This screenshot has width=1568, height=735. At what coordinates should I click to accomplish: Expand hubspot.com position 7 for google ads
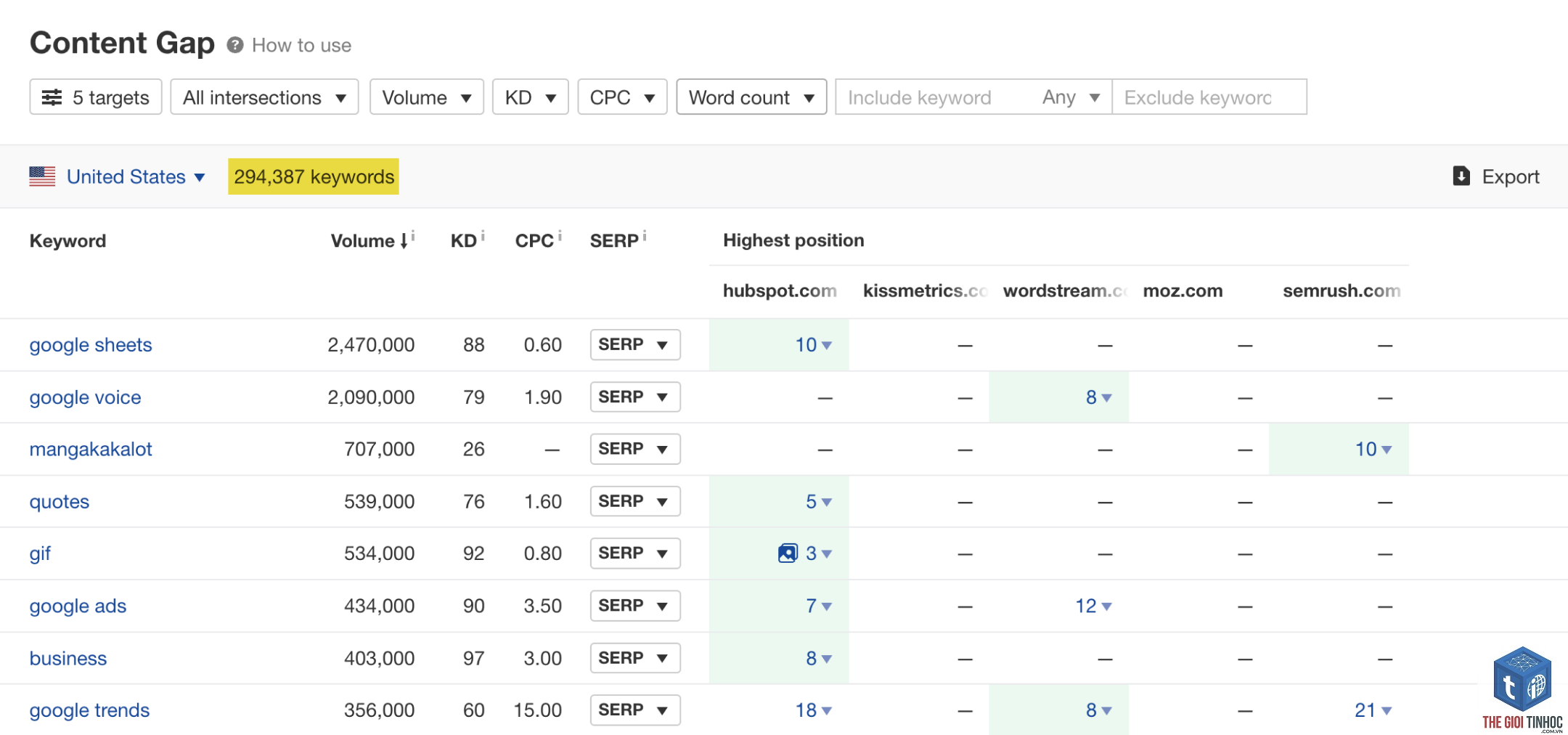(819, 606)
